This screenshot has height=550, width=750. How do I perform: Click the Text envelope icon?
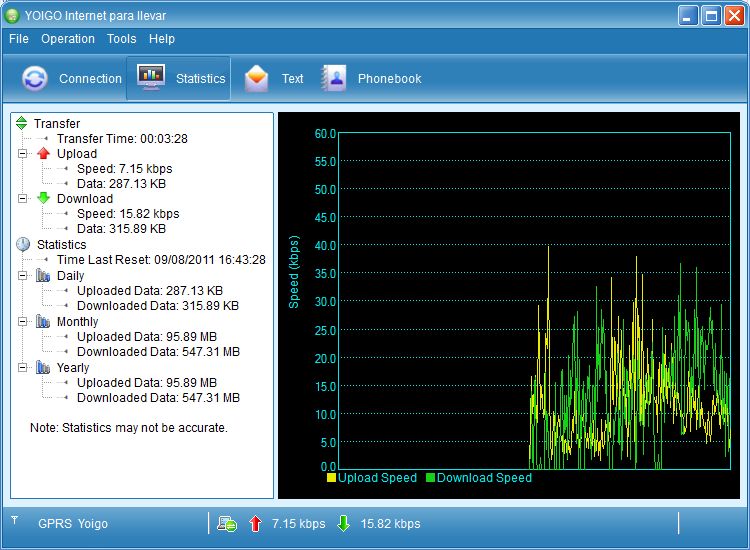(x=257, y=78)
